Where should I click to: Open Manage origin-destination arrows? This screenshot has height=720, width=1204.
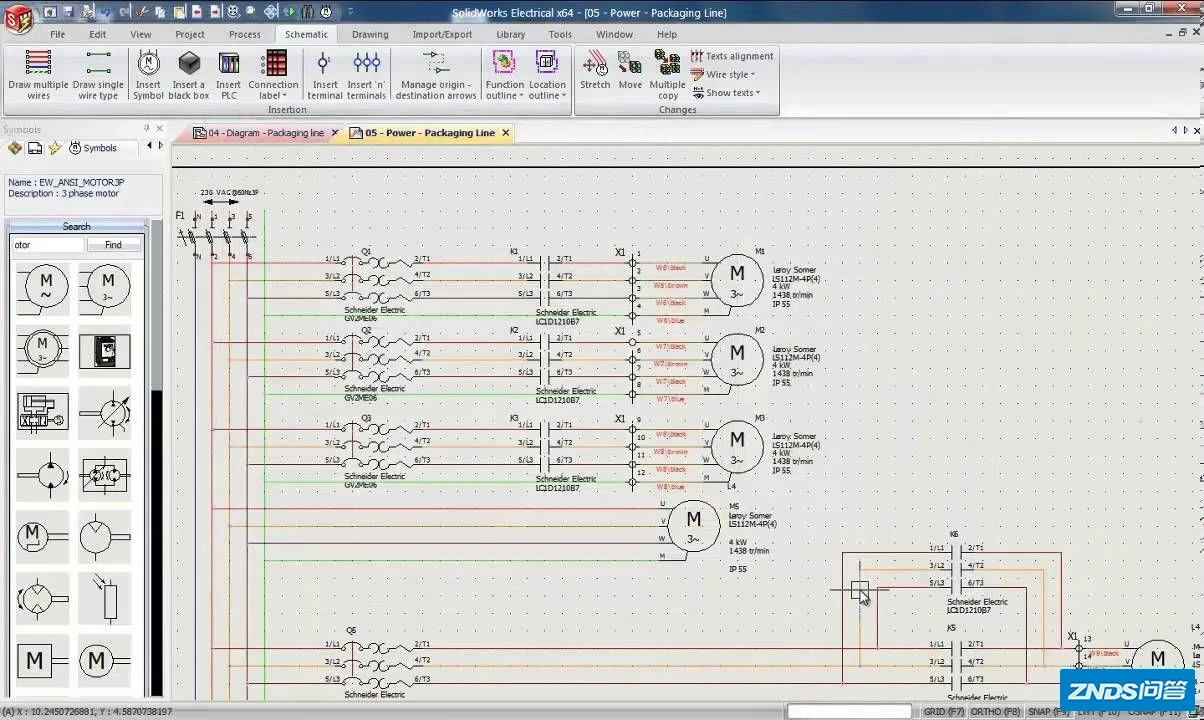(x=435, y=75)
